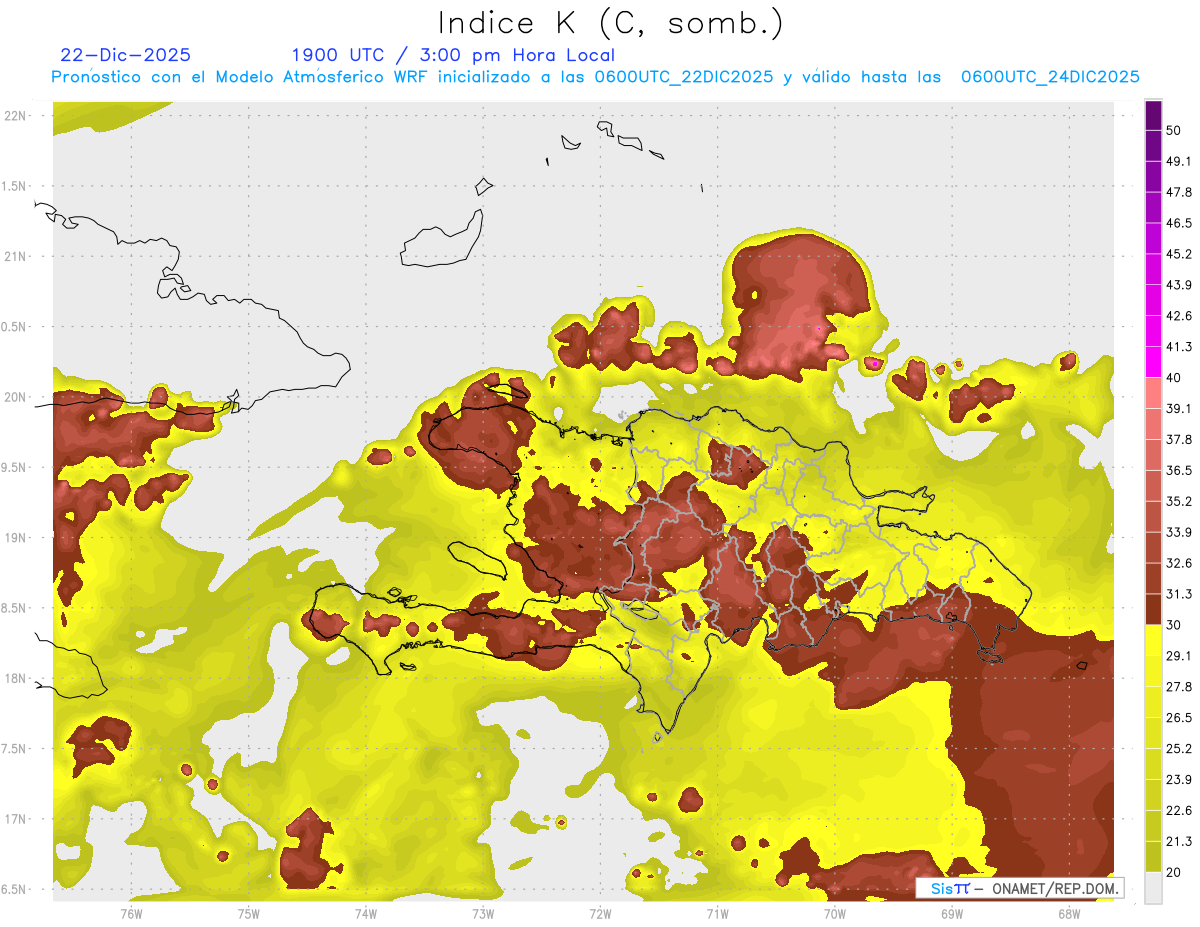Click the '76W' longitude axis label
Image resolution: width=1200 pixels, height=927 pixels.
point(131,913)
